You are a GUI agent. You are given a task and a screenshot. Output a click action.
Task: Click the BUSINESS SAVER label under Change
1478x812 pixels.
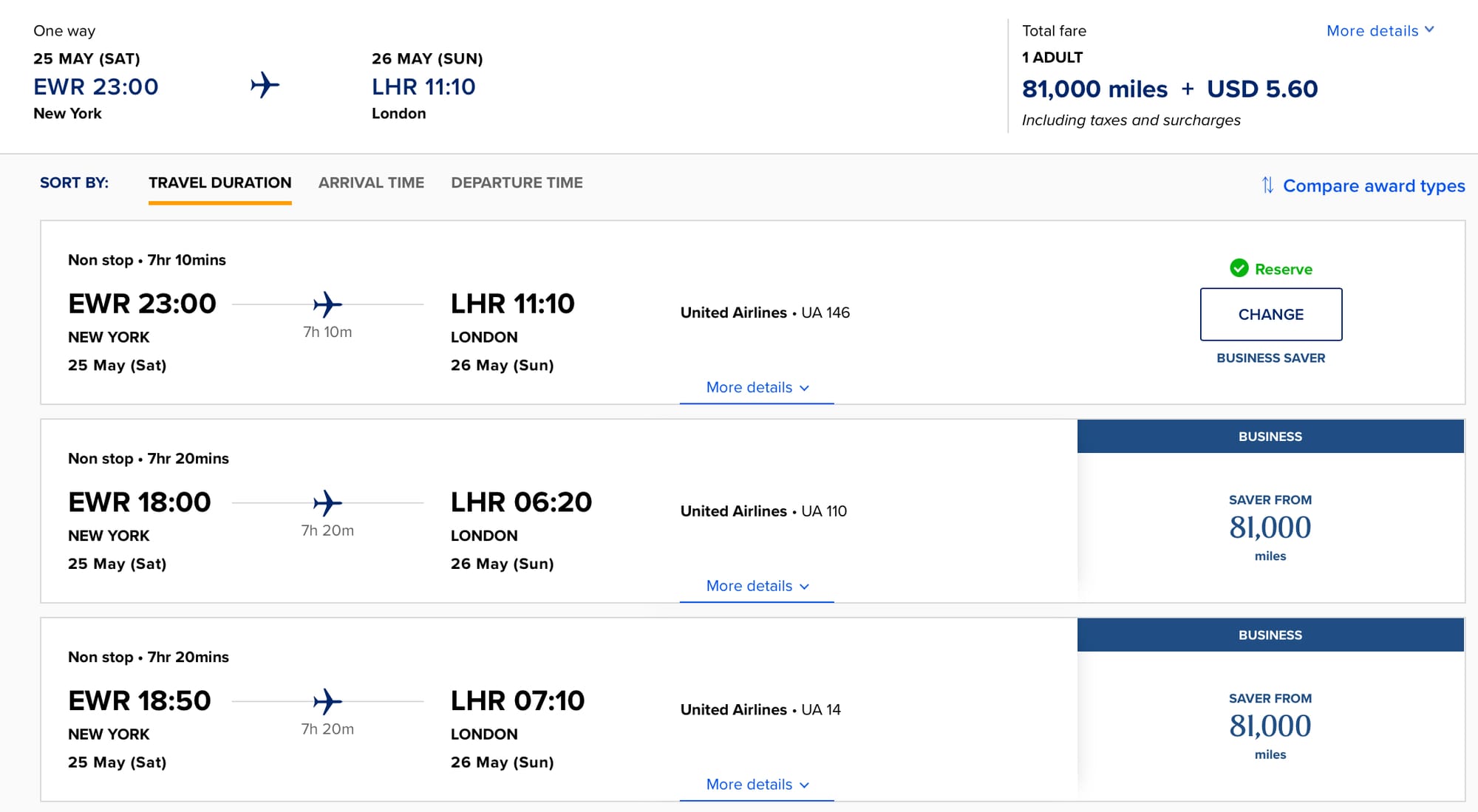coord(1270,358)
